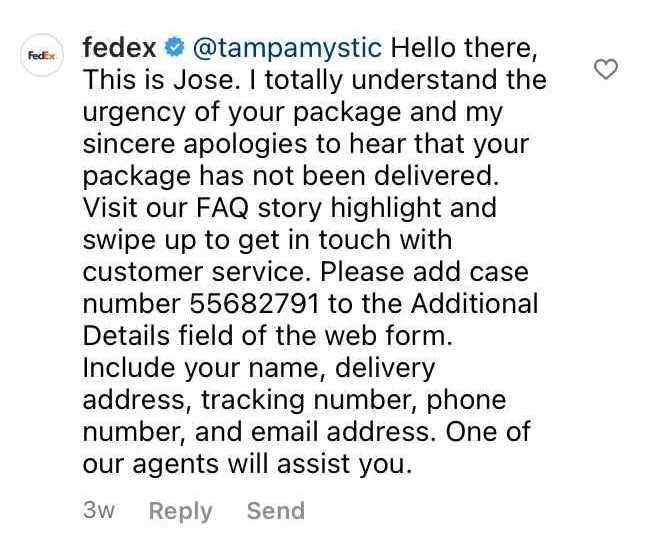This screenshot has height=548, width=661.
Task: Click the phrase 'FAQ story highlight'
Action: pos(319,208)
